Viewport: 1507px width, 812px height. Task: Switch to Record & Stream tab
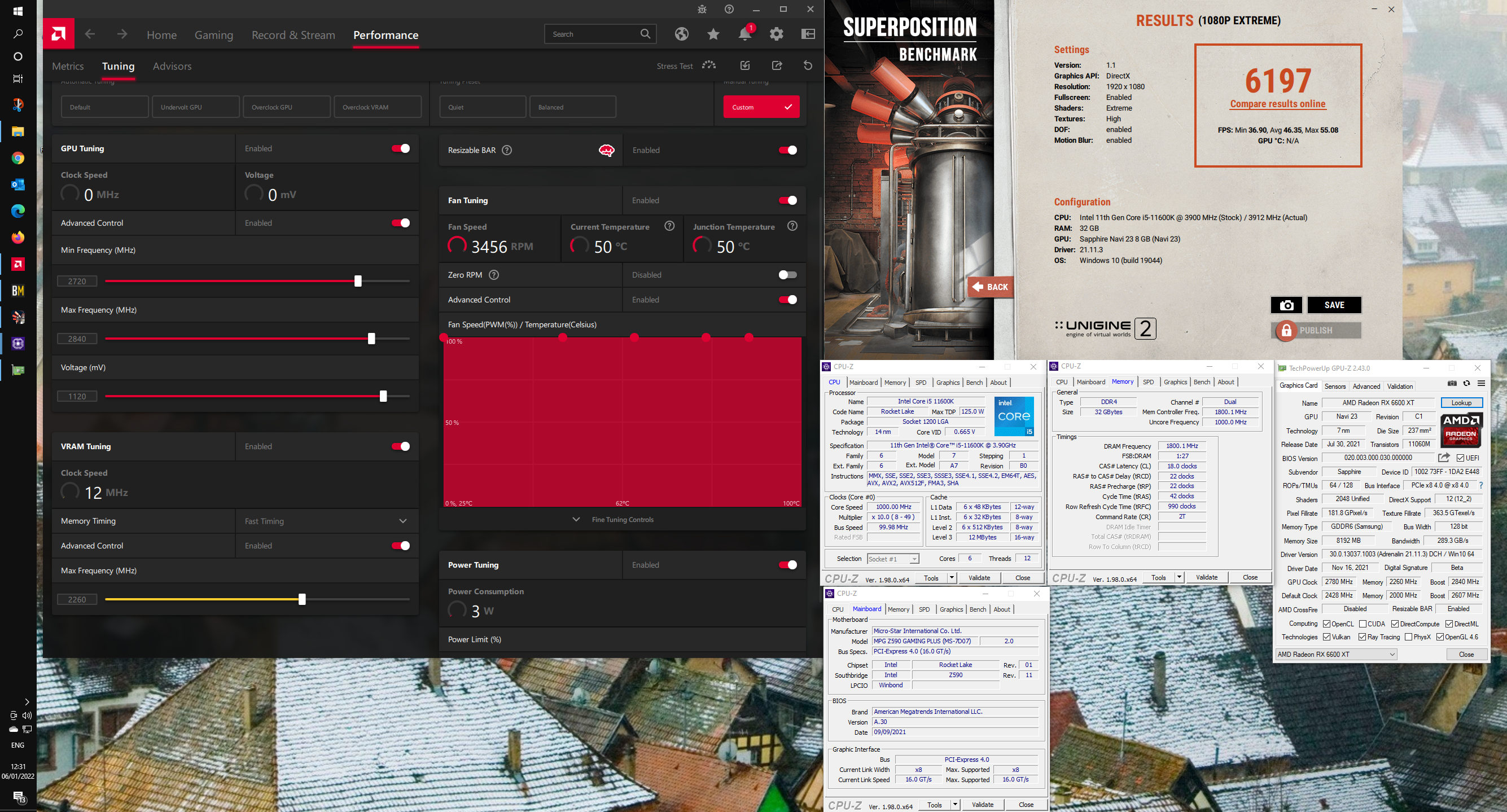293,35
